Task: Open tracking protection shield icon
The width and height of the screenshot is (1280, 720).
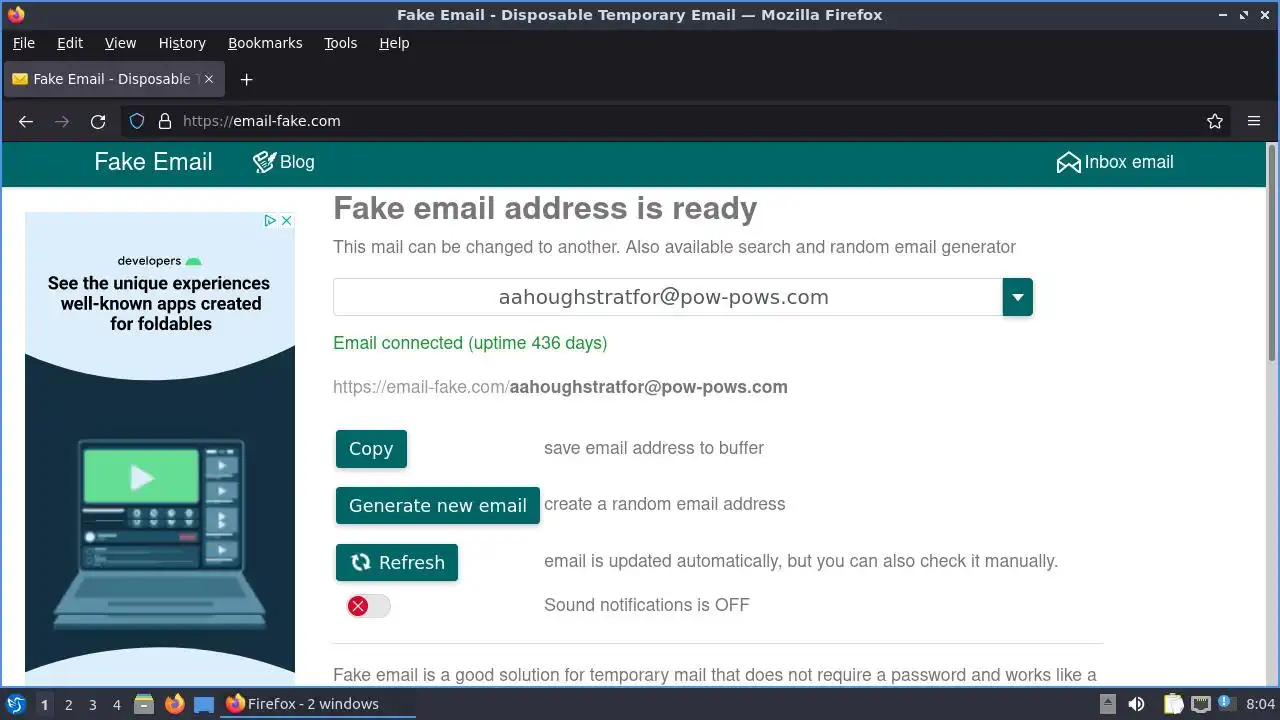Action: (138, 121)
